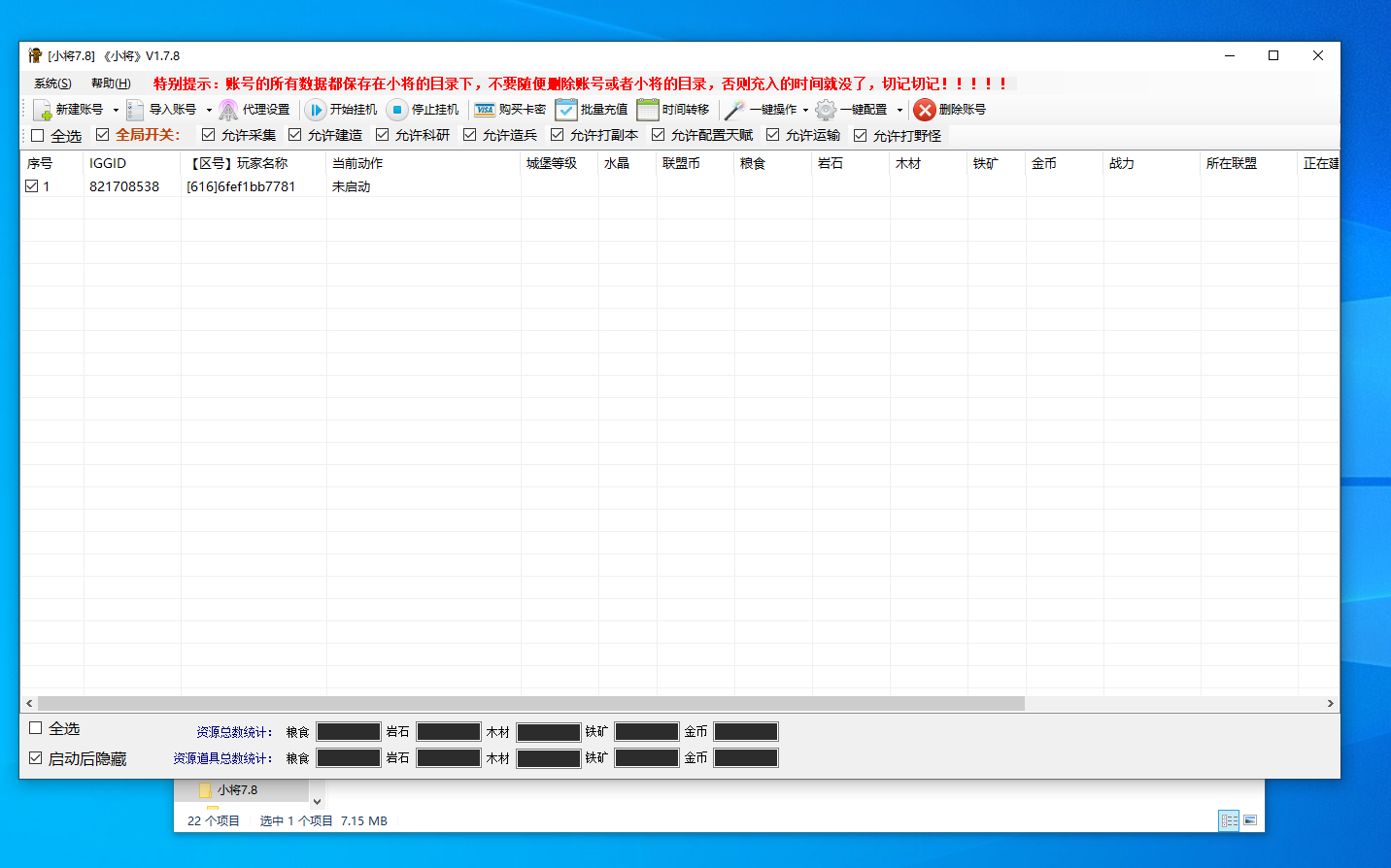
Task: Uncheck the 允许采集 option
Action: coord(207,135)
